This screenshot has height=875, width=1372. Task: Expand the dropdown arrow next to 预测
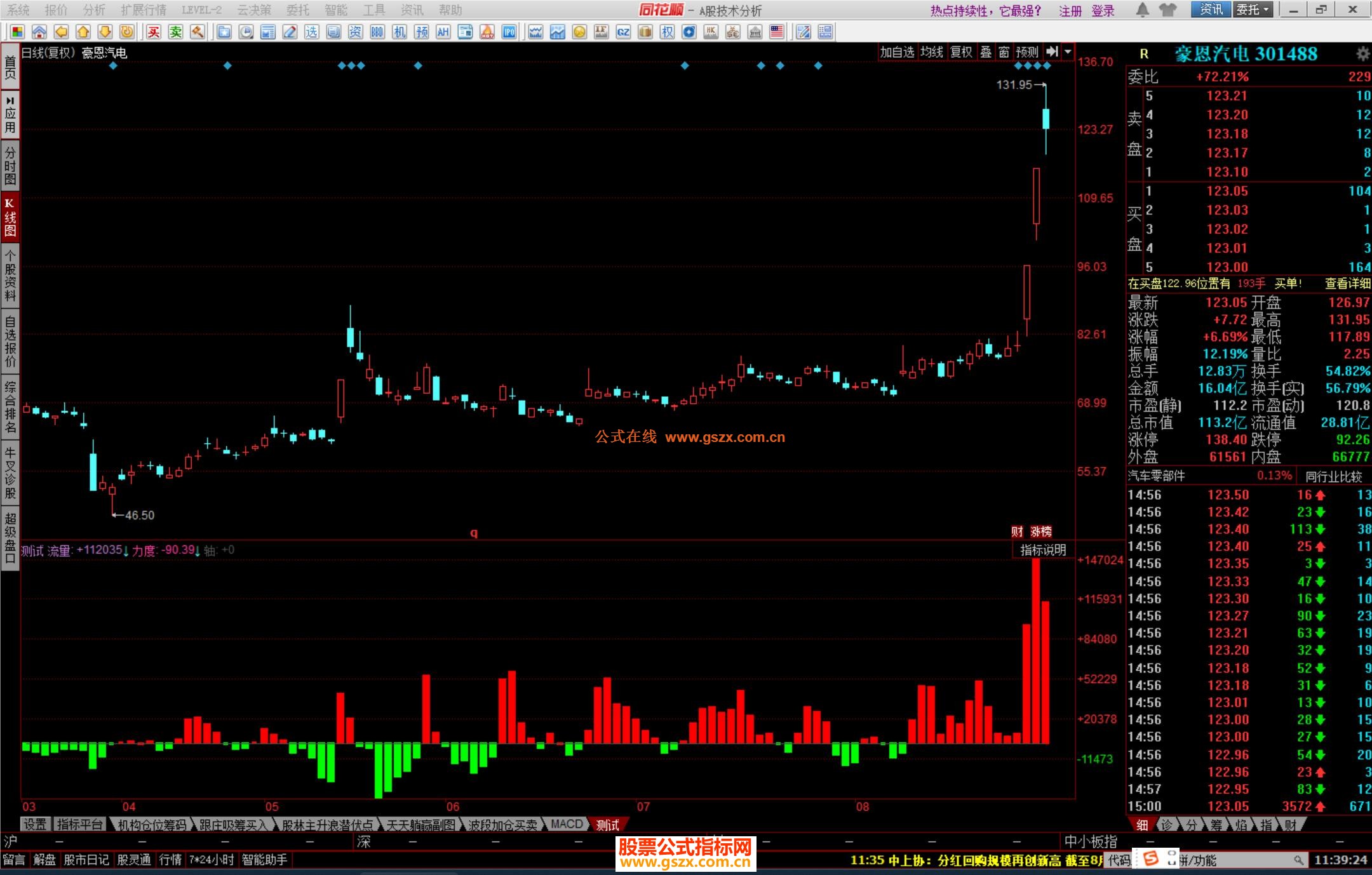pos(1068,52)
